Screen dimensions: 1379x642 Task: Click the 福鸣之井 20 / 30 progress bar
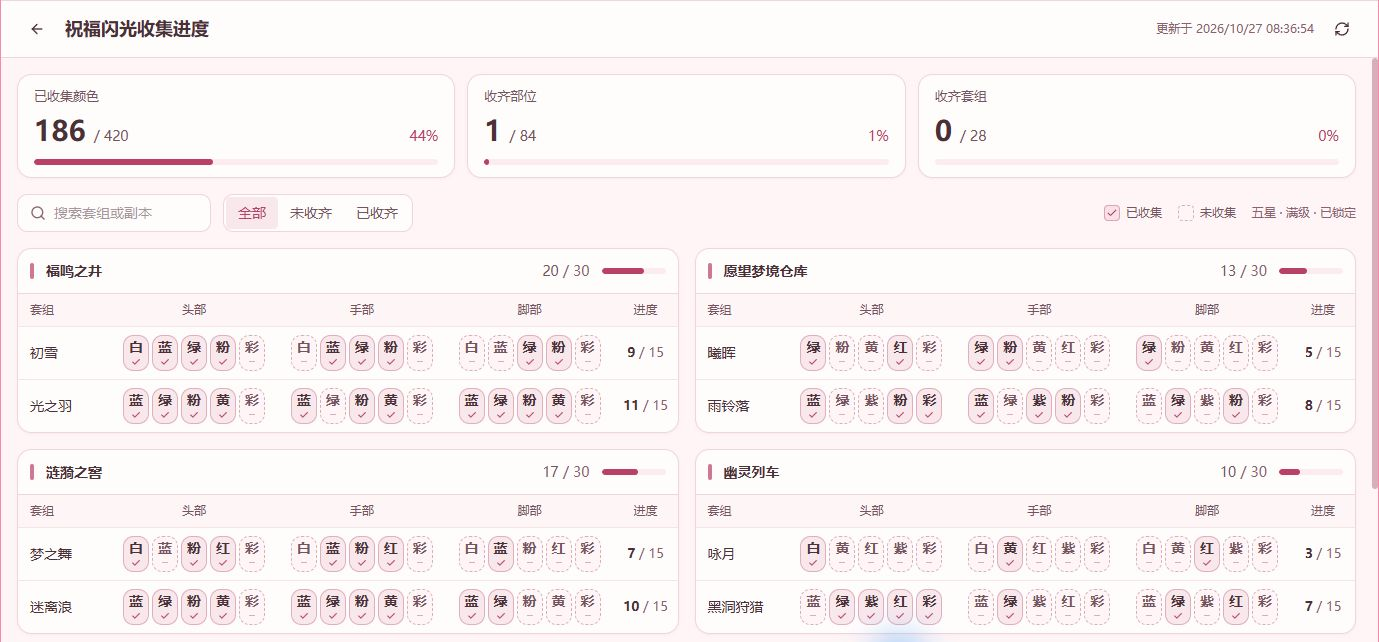tap(634, 271)
